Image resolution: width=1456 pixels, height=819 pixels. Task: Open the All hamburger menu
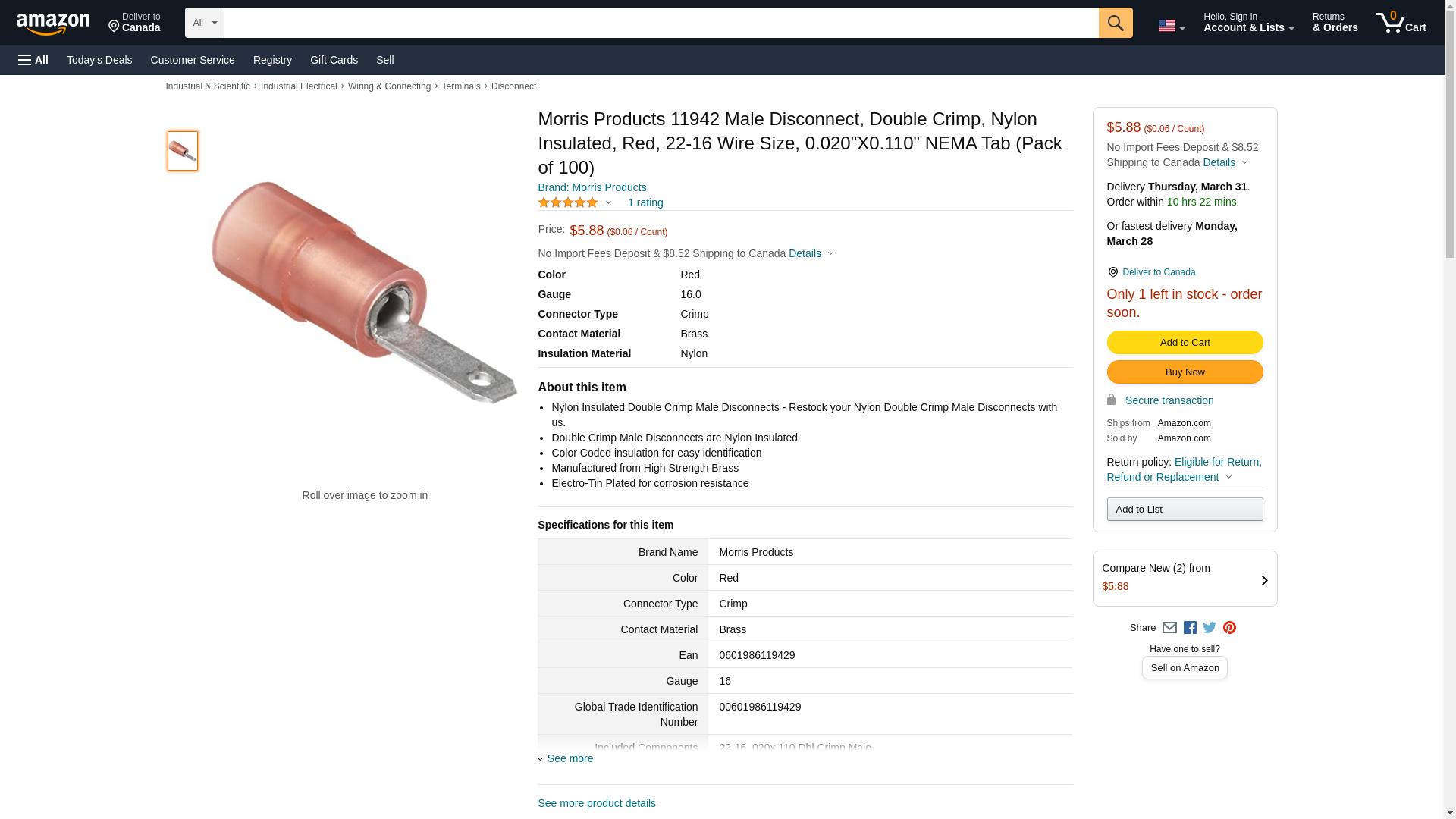(33, 60)
